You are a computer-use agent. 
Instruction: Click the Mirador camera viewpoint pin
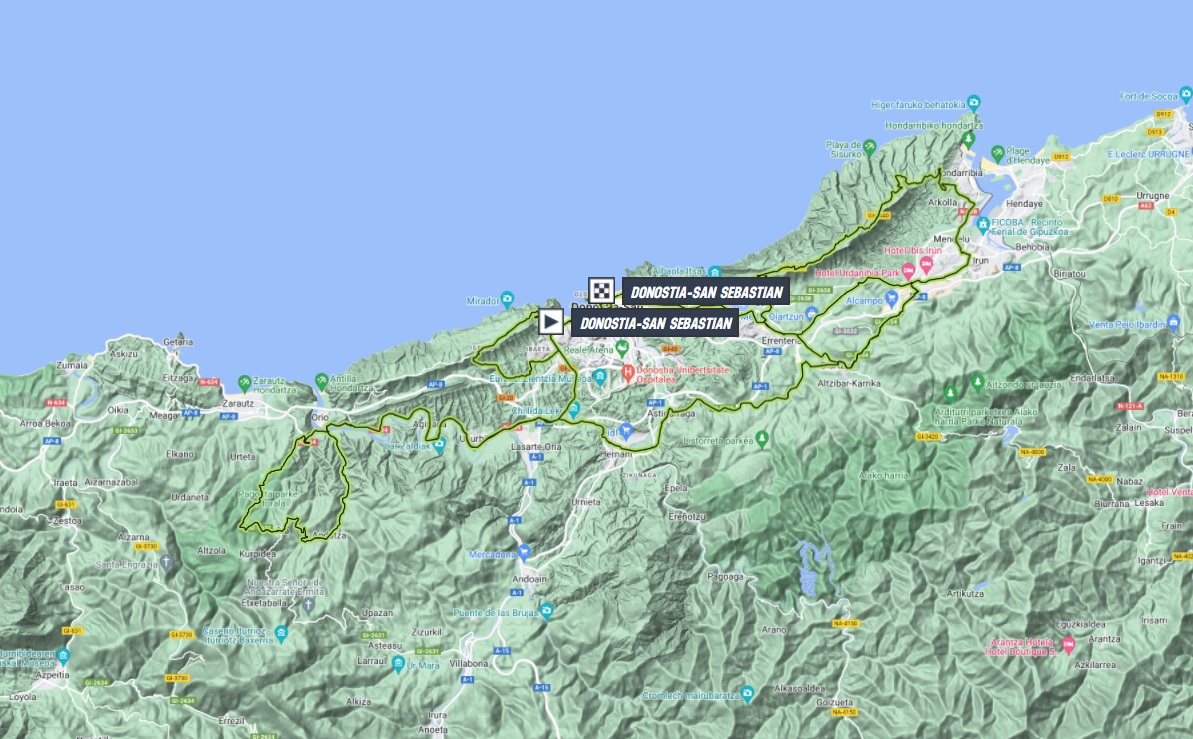(508, 298)
